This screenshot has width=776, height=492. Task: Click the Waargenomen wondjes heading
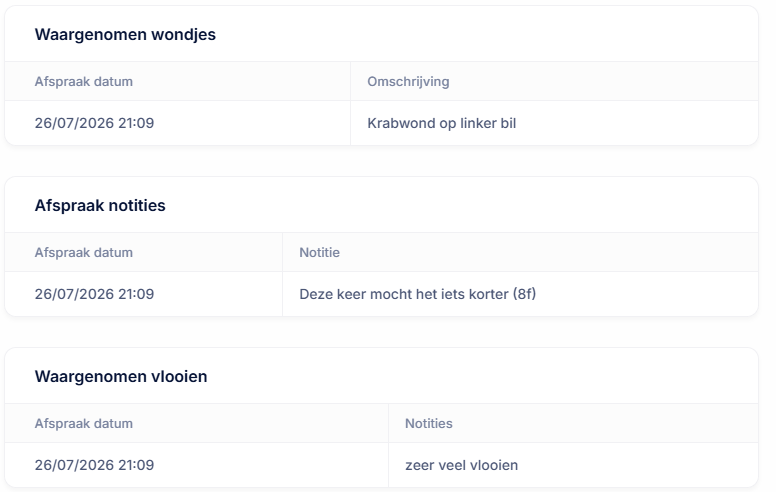click(x=125, y=35)
